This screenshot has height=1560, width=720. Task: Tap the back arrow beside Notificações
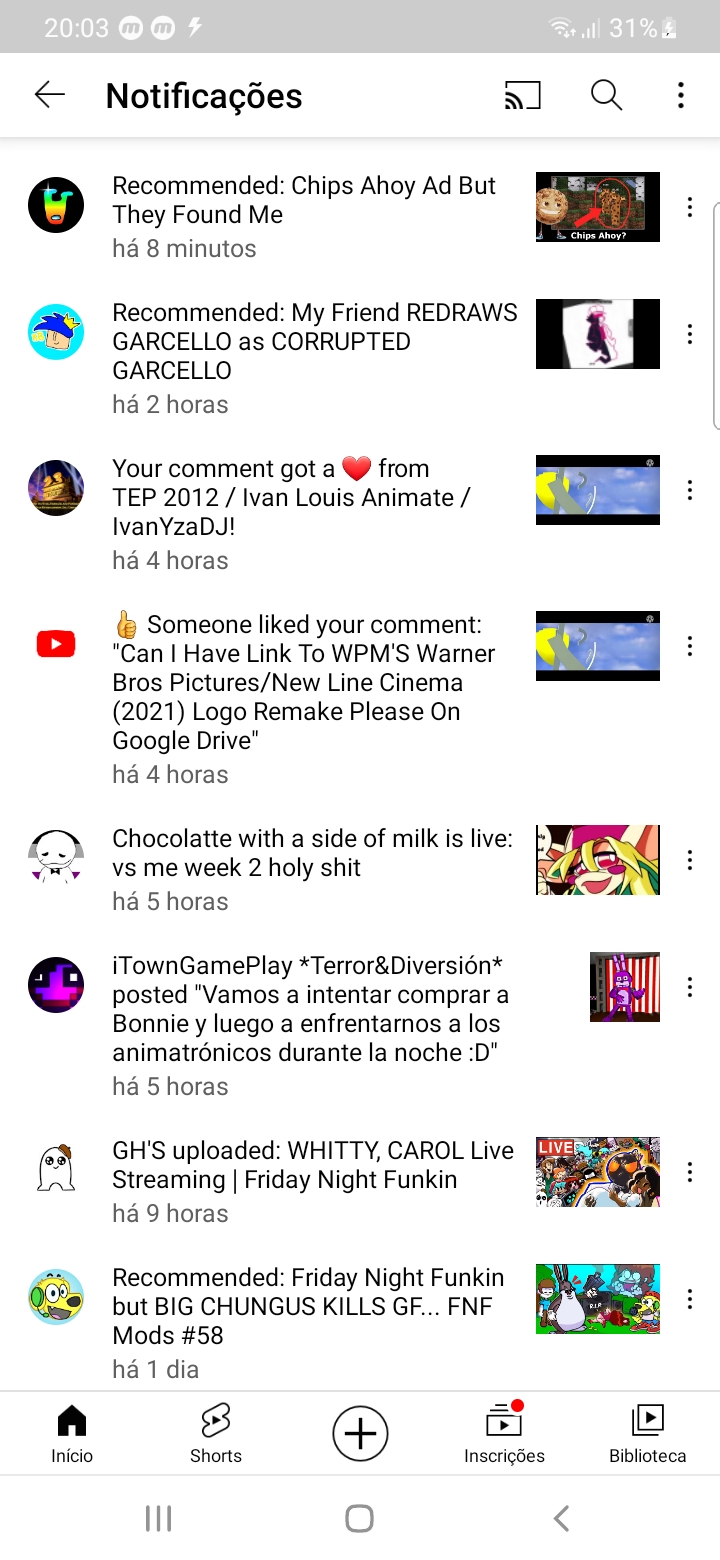[50, 95]
